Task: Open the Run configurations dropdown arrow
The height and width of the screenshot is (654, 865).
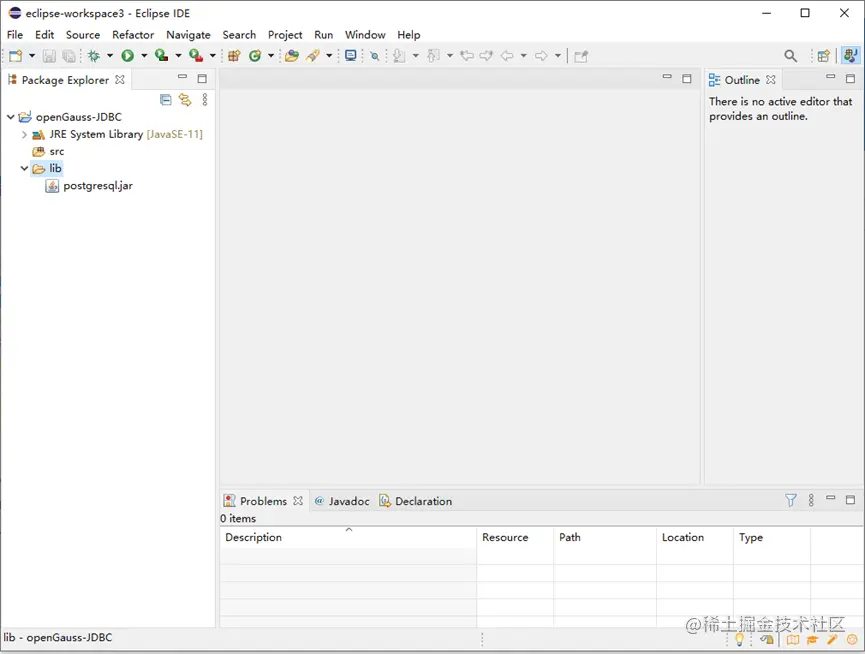Action: tap(144, 56)
